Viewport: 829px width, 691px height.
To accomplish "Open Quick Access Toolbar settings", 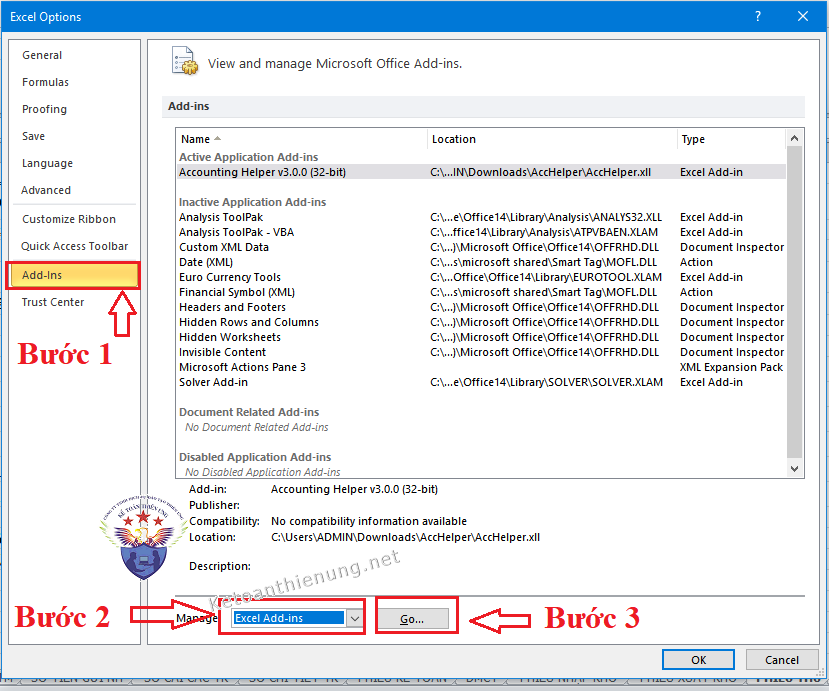I will point(75,246).
